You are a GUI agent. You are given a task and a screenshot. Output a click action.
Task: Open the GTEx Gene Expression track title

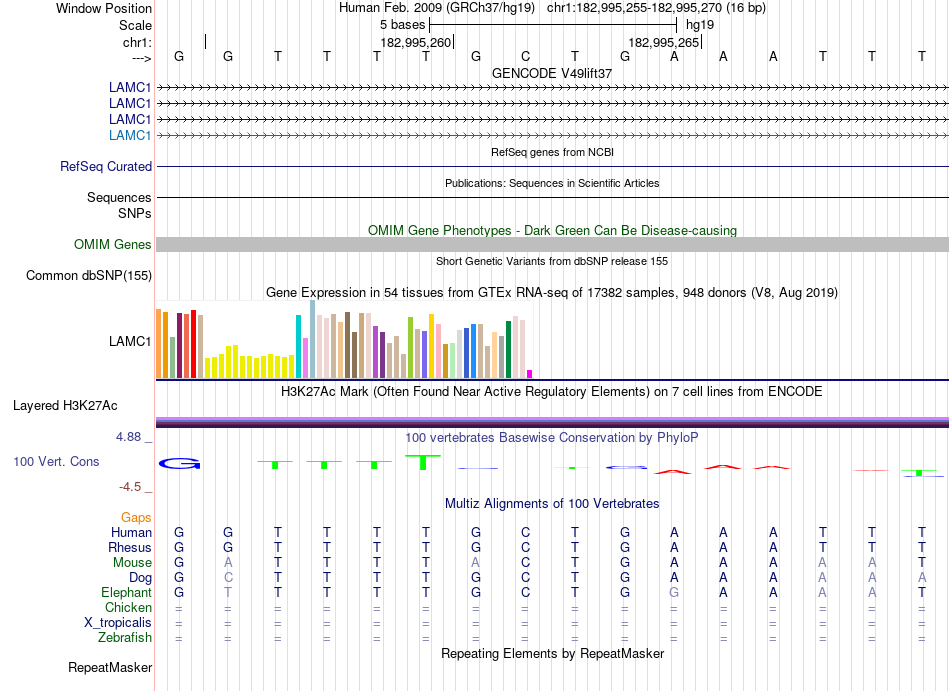click(552, 293)
